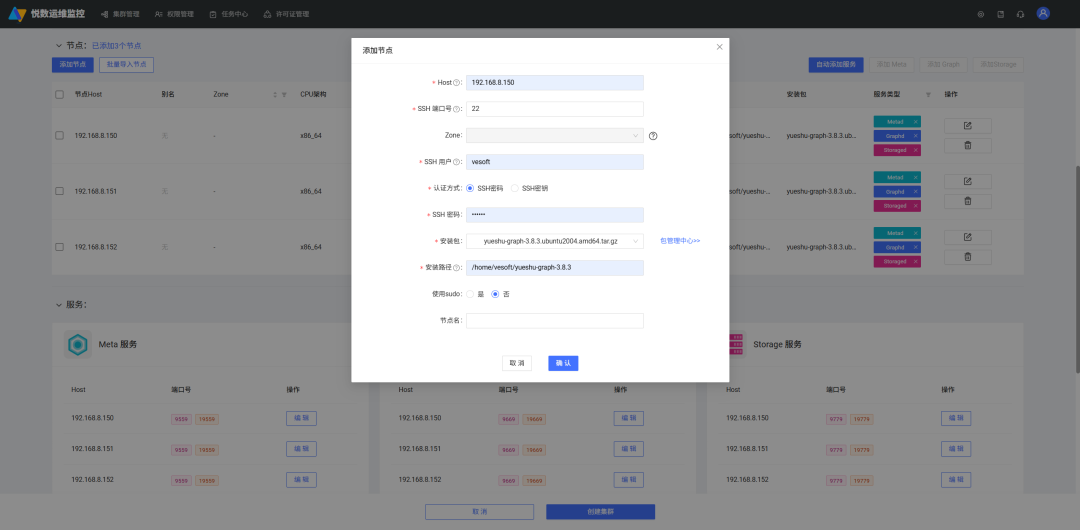Image resolution: width=1080 pixels, height=530 pixels.
Task: Click edit icon for node 192.168.8.150
Action: tap(968, 125)
